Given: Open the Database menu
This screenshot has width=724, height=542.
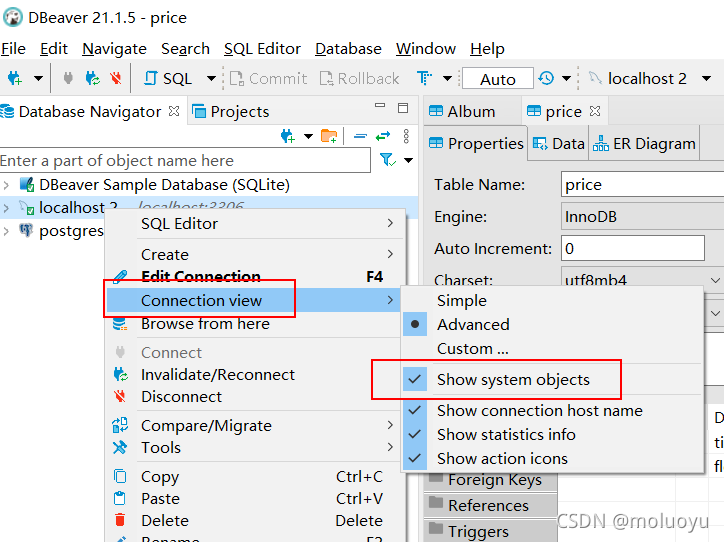Looking at the screenshot, I should tap(348, 48).
